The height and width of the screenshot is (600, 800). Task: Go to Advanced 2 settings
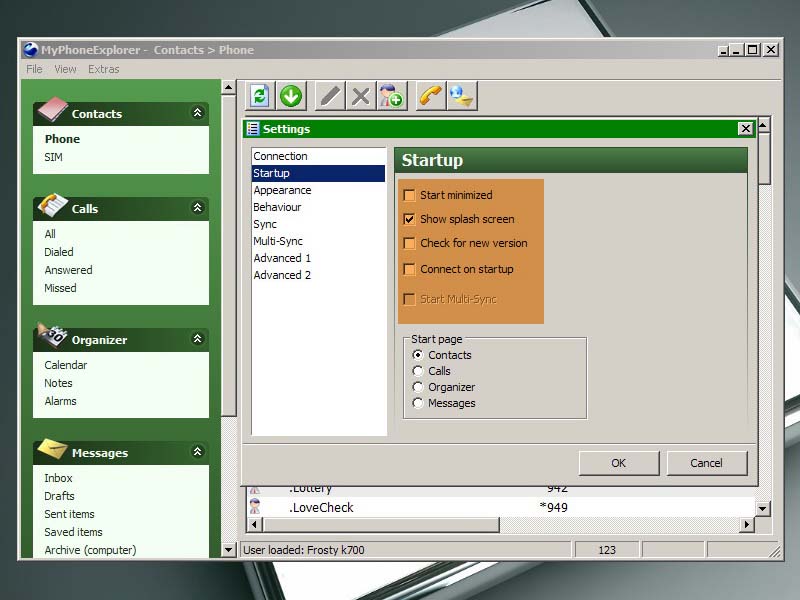point(318,275)
